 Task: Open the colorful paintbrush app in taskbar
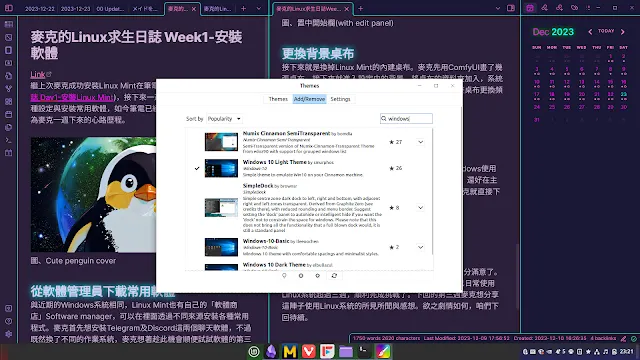coord(383,351)
